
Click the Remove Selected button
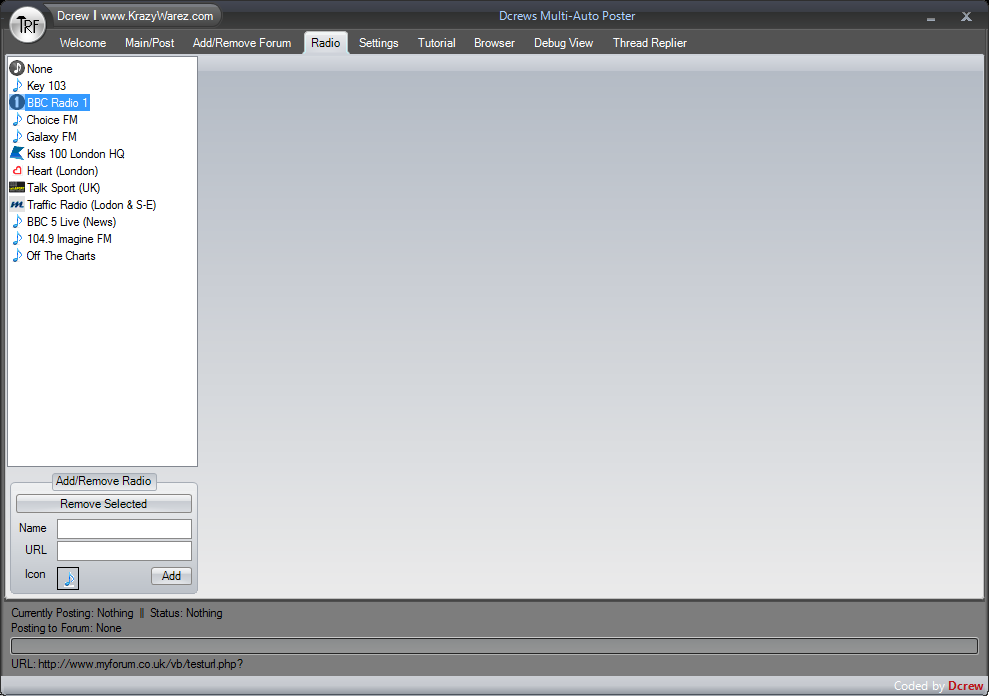103,504
